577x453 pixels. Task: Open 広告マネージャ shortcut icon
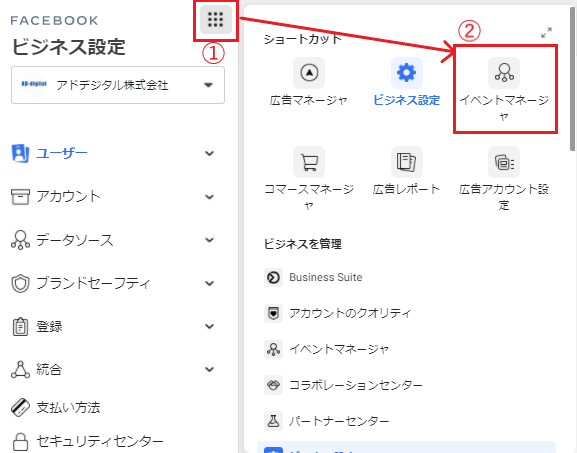pyautogui.click(x=309, y=72)
